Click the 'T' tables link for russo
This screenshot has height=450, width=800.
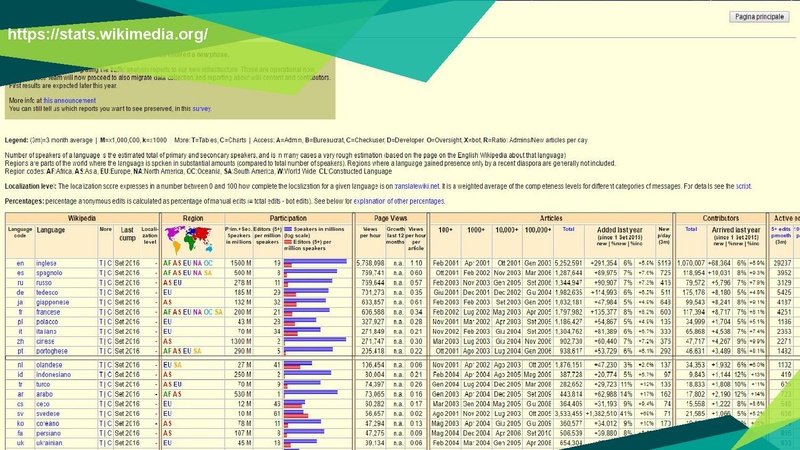(101, 283)
